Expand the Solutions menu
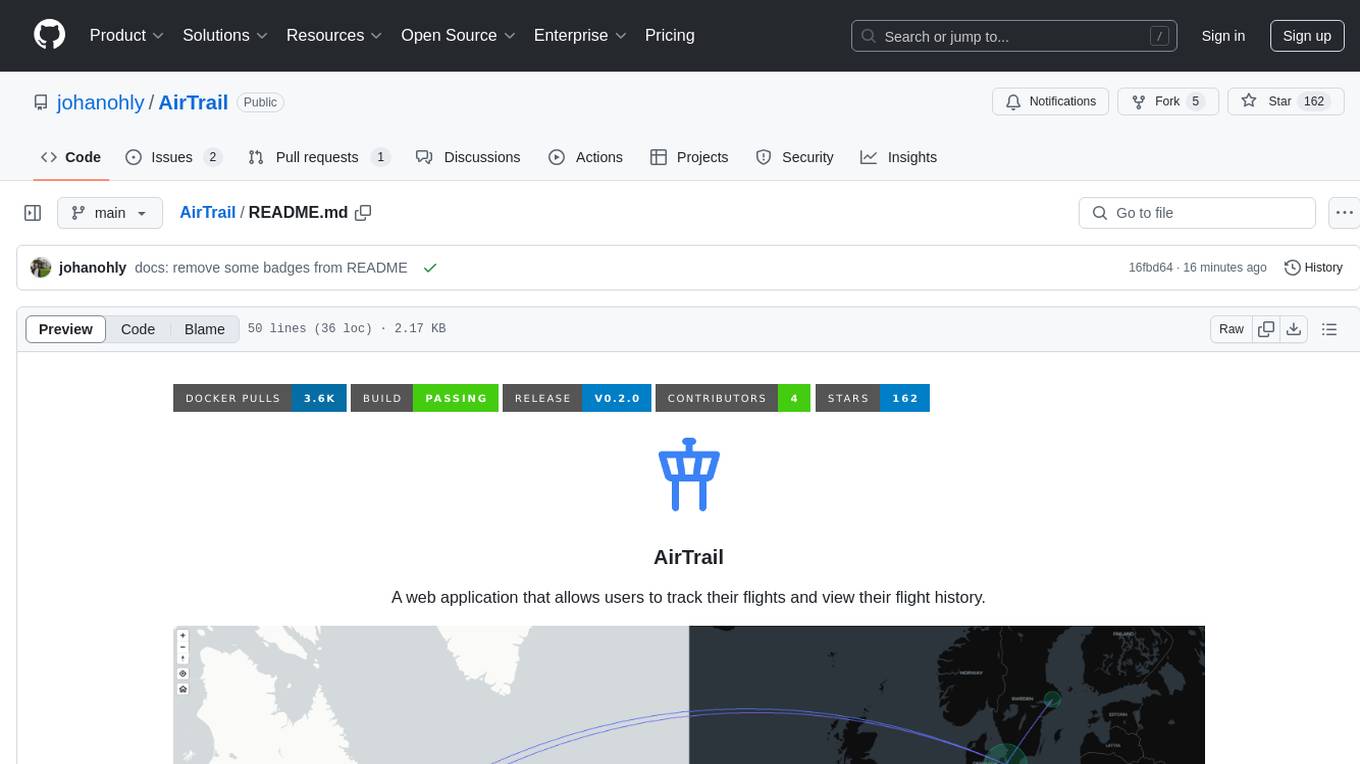1360x764 pixels. click(x=225, y=35)
